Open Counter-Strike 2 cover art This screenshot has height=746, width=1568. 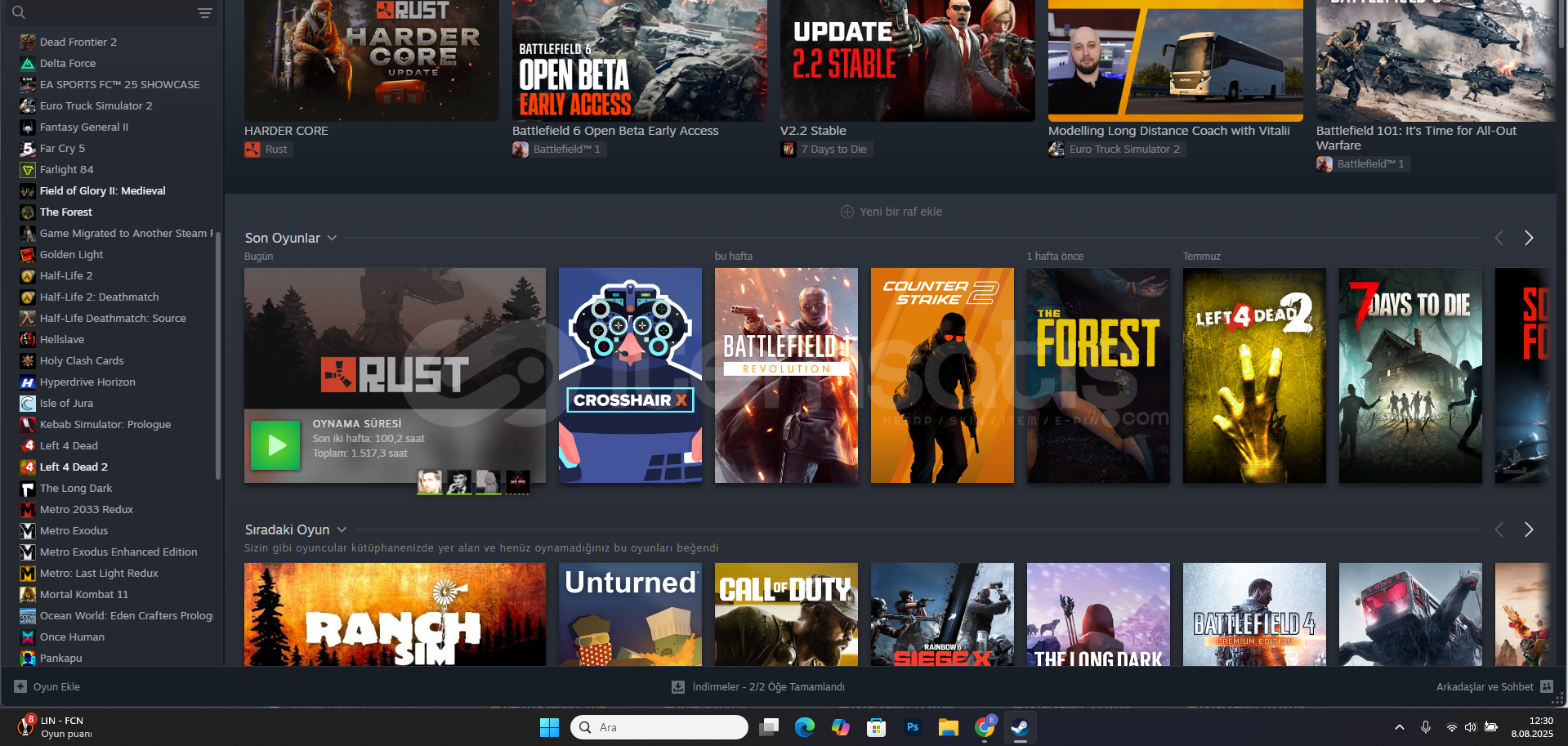tap(942, 375)
